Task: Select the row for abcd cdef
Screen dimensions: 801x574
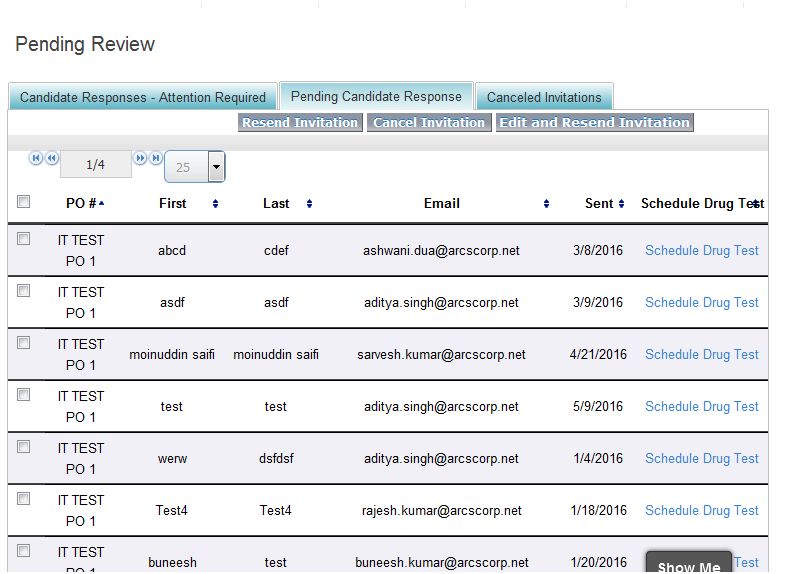Action: pos(23,238)
